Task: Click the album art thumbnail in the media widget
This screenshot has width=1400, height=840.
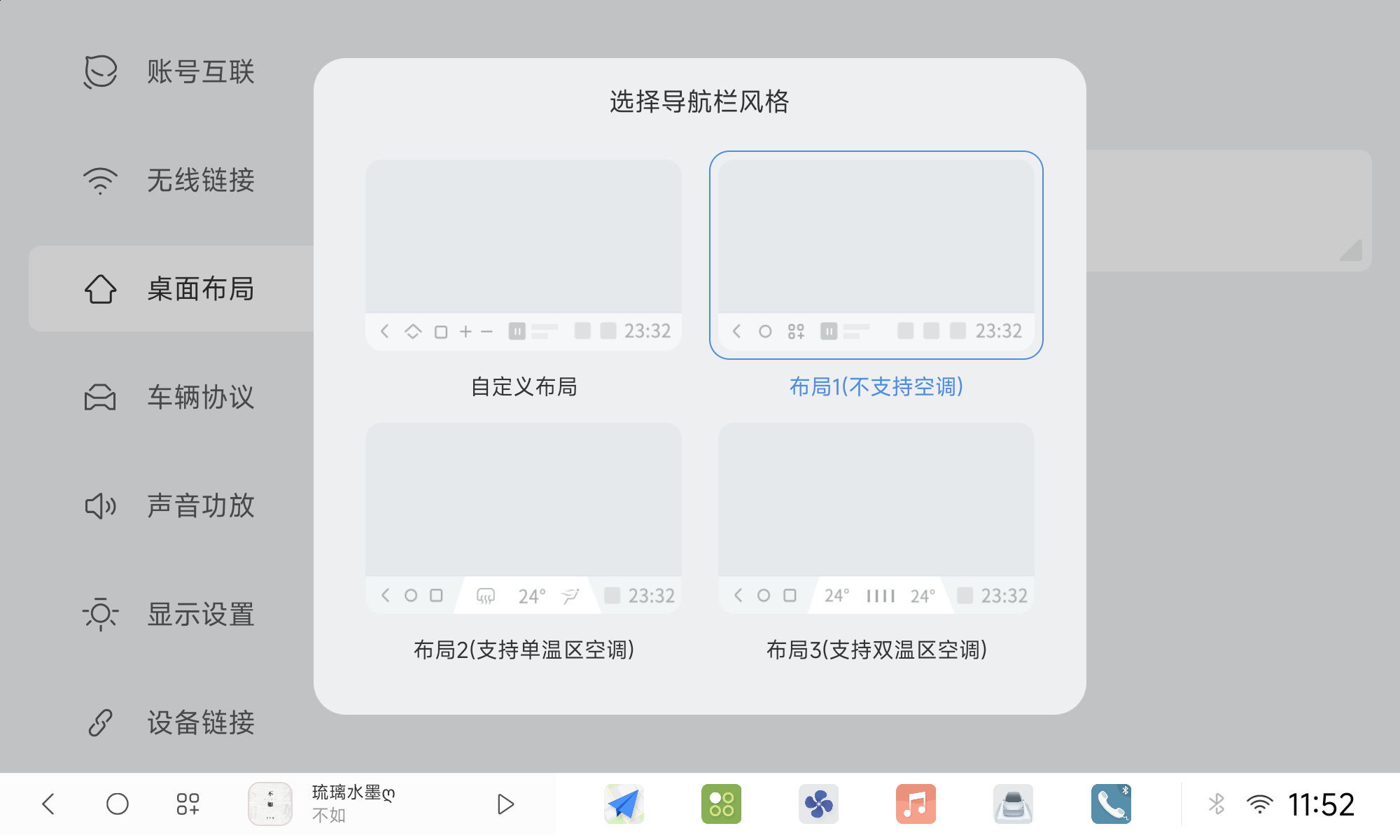Action: coord(269,804)
